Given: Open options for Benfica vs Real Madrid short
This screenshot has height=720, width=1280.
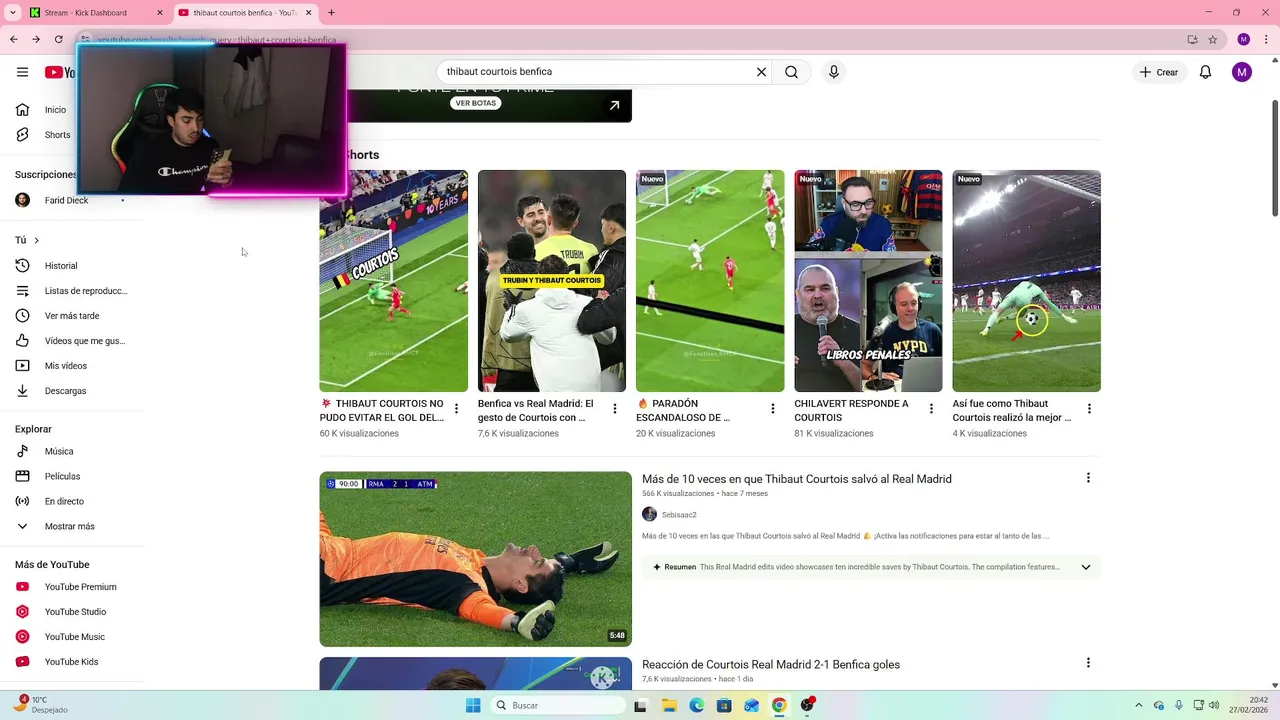Looking at the screenshot, I should pos(614,409).
